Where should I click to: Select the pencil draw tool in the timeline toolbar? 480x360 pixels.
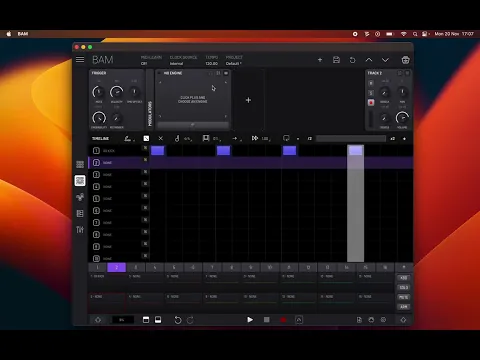(x=128, y=138)
